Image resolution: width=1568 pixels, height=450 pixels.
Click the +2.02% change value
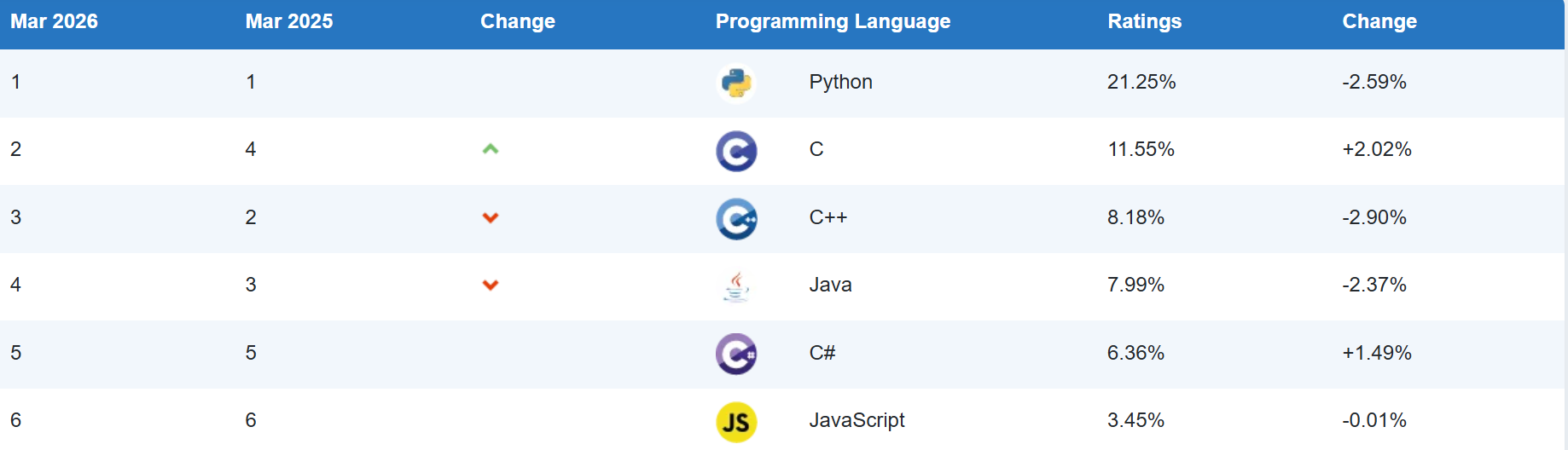[1377, 149]
